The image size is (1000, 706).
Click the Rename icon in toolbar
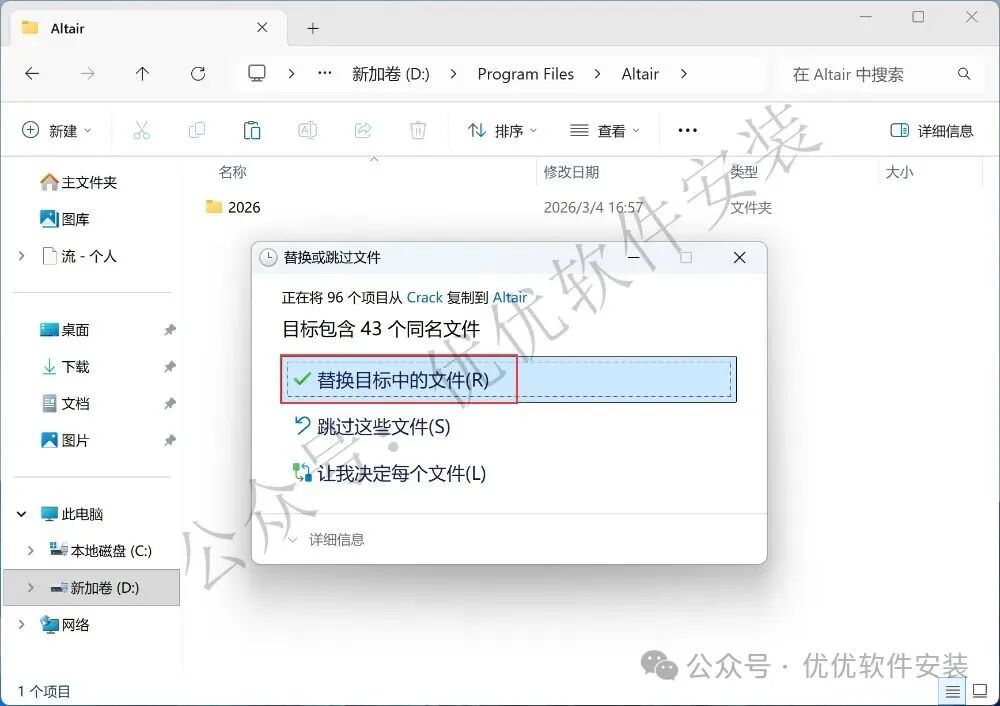307,131
